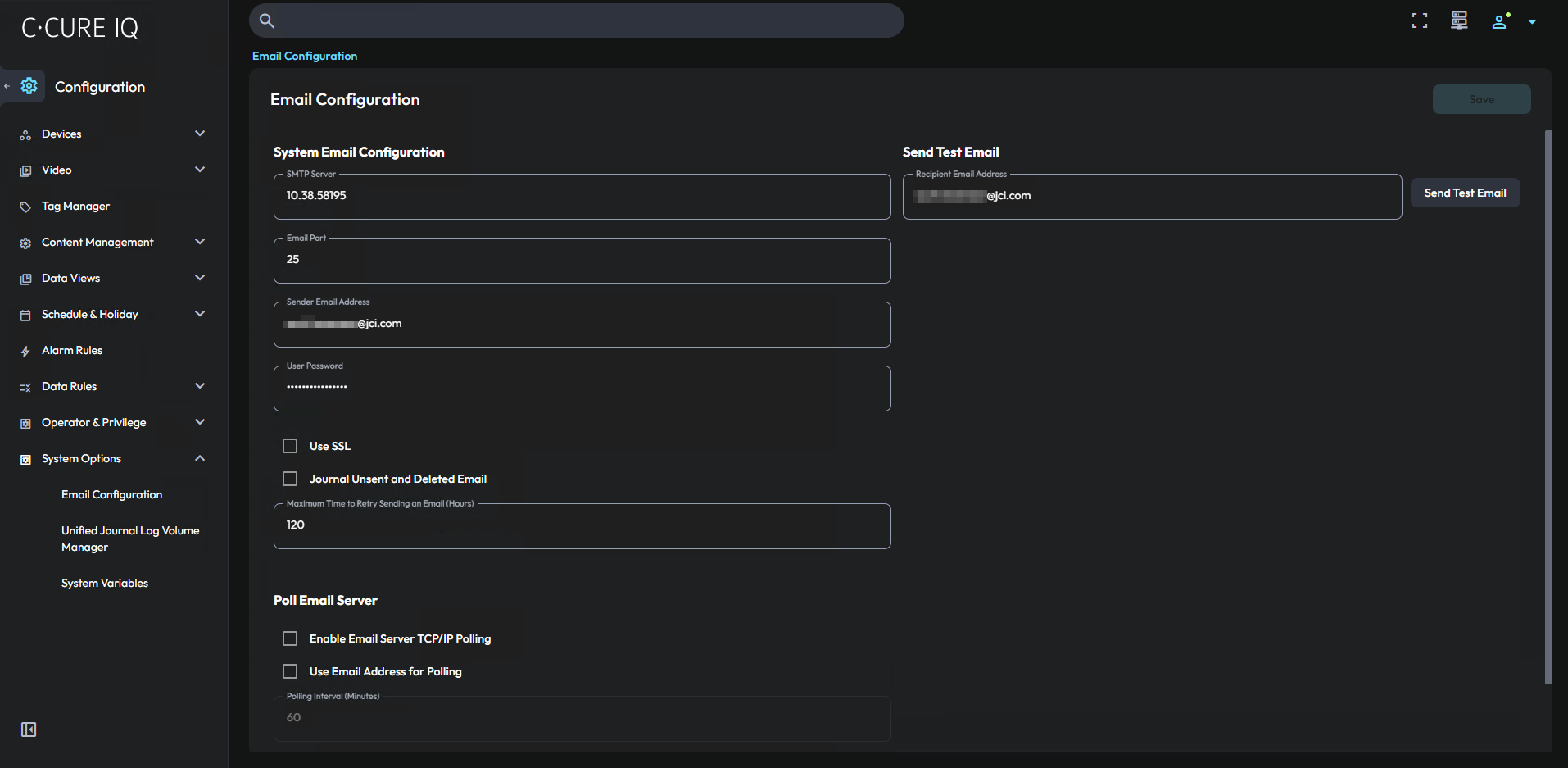The height and width of the screenshot is (768, 1568).
Task: Open the Video section icon
Action: tap(25, 170)
